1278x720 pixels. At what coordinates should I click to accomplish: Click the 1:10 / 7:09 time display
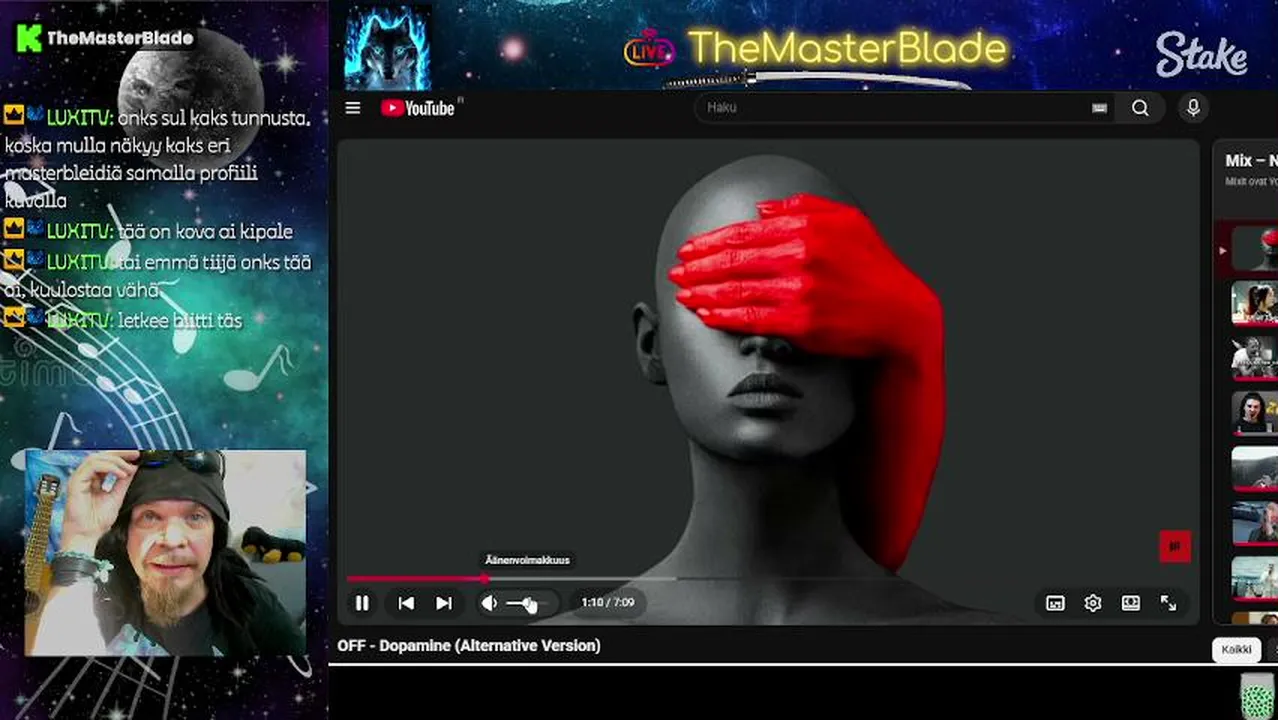(608, 603)
